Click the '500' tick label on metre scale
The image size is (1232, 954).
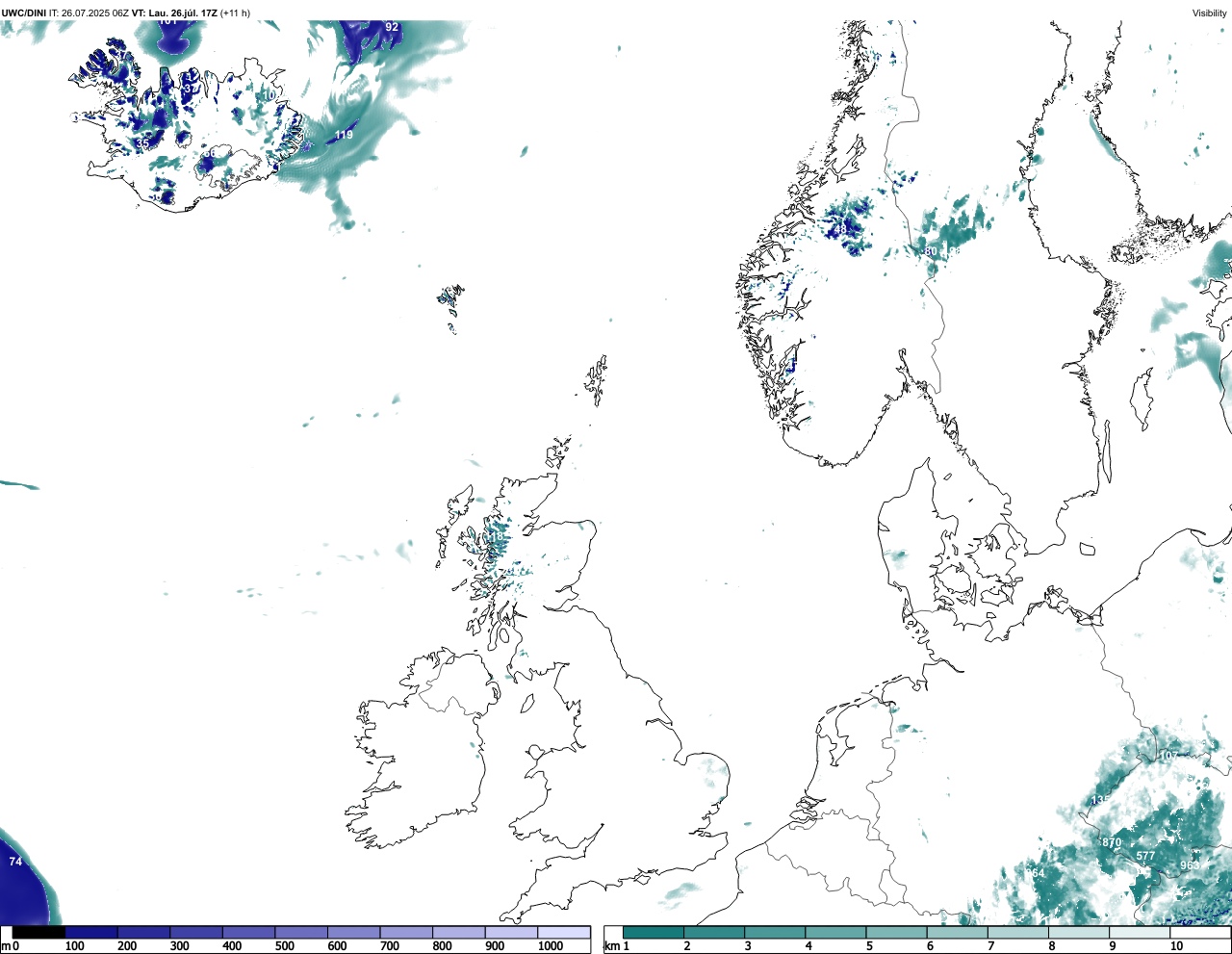(x=284, y=946)
